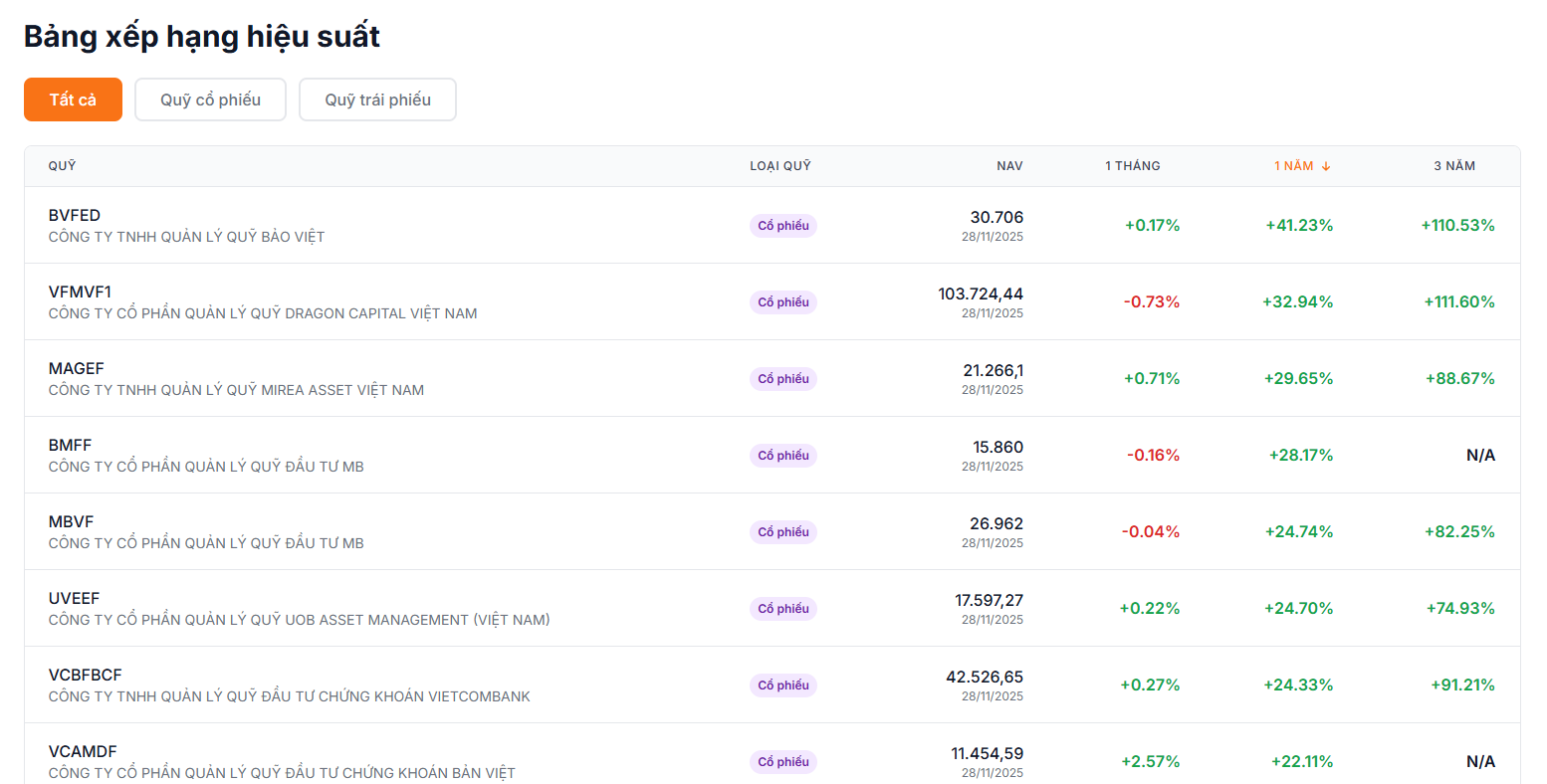1547x784 pixels.
Task: Click the sort arrow next to 1 NĂM
Action: [1326, 165]
